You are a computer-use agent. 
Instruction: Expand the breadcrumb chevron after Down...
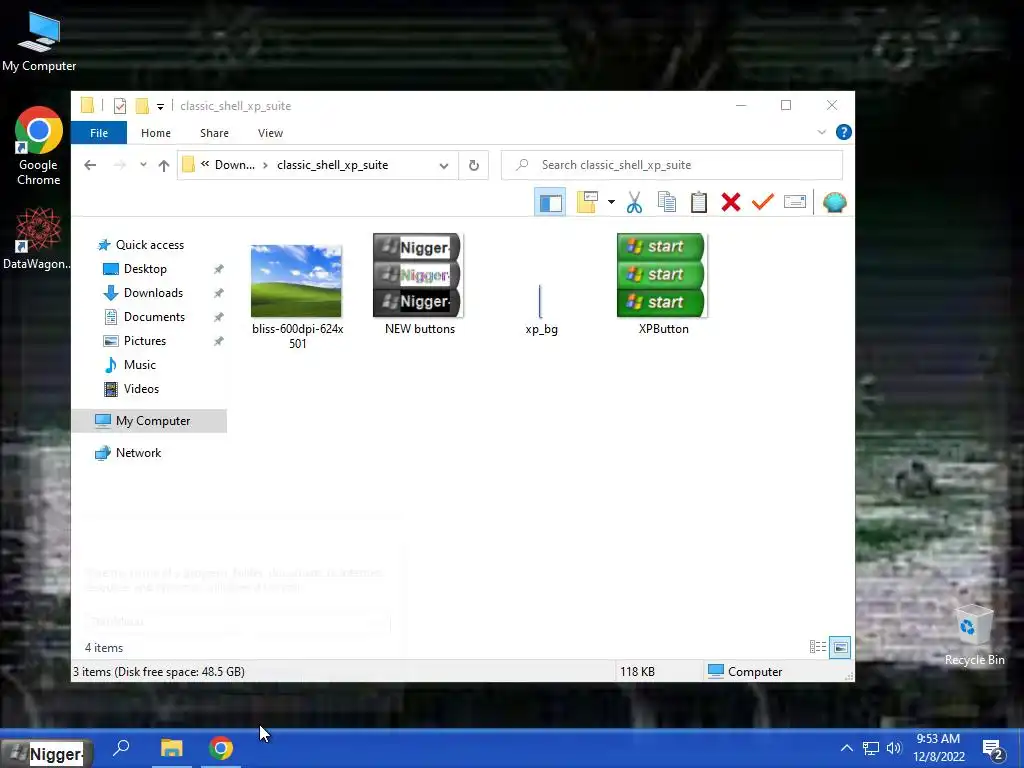pos(266,165)
